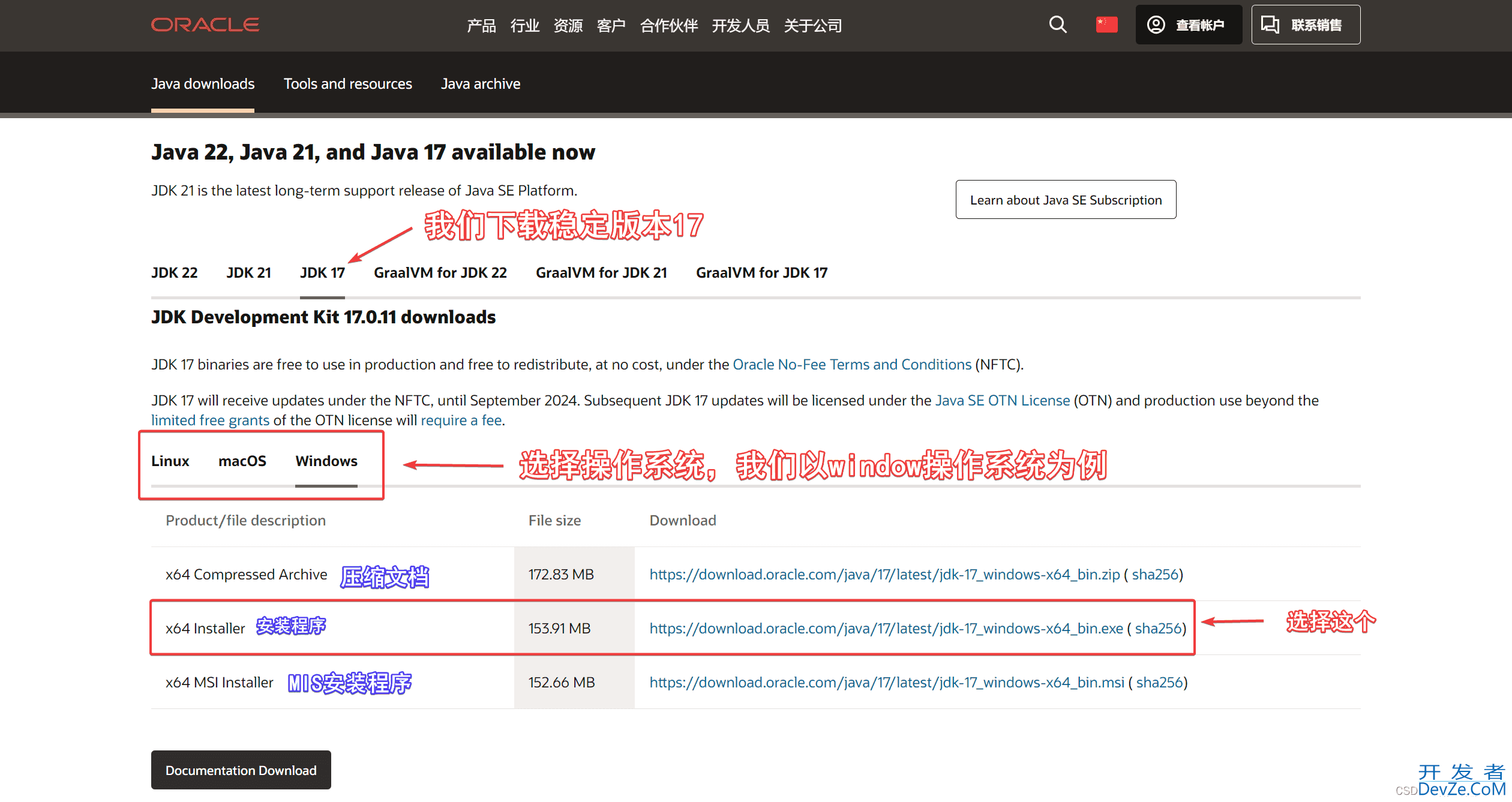Switch to Java archive tab
Viewport: 1512px width, 802px height.
[x=481, y=83]
